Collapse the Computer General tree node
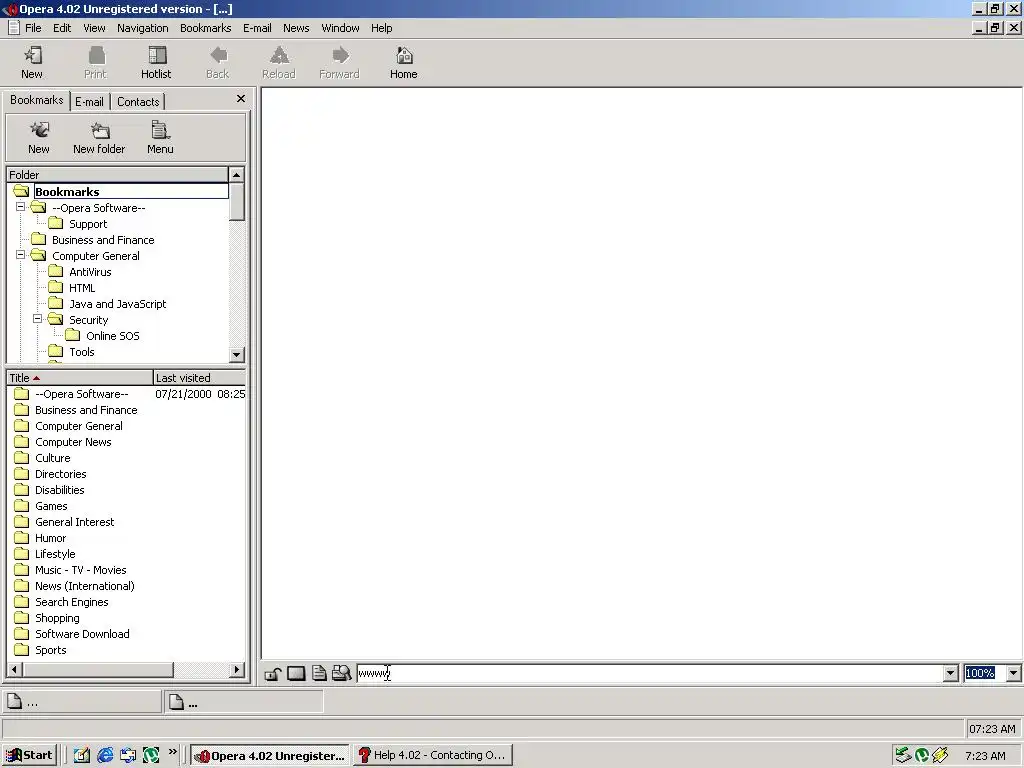 click(20, 255)
